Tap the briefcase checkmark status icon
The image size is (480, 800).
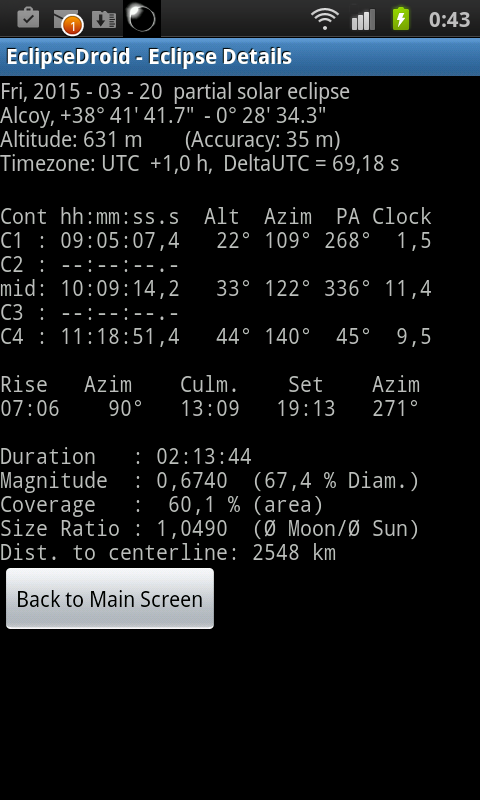28,19
